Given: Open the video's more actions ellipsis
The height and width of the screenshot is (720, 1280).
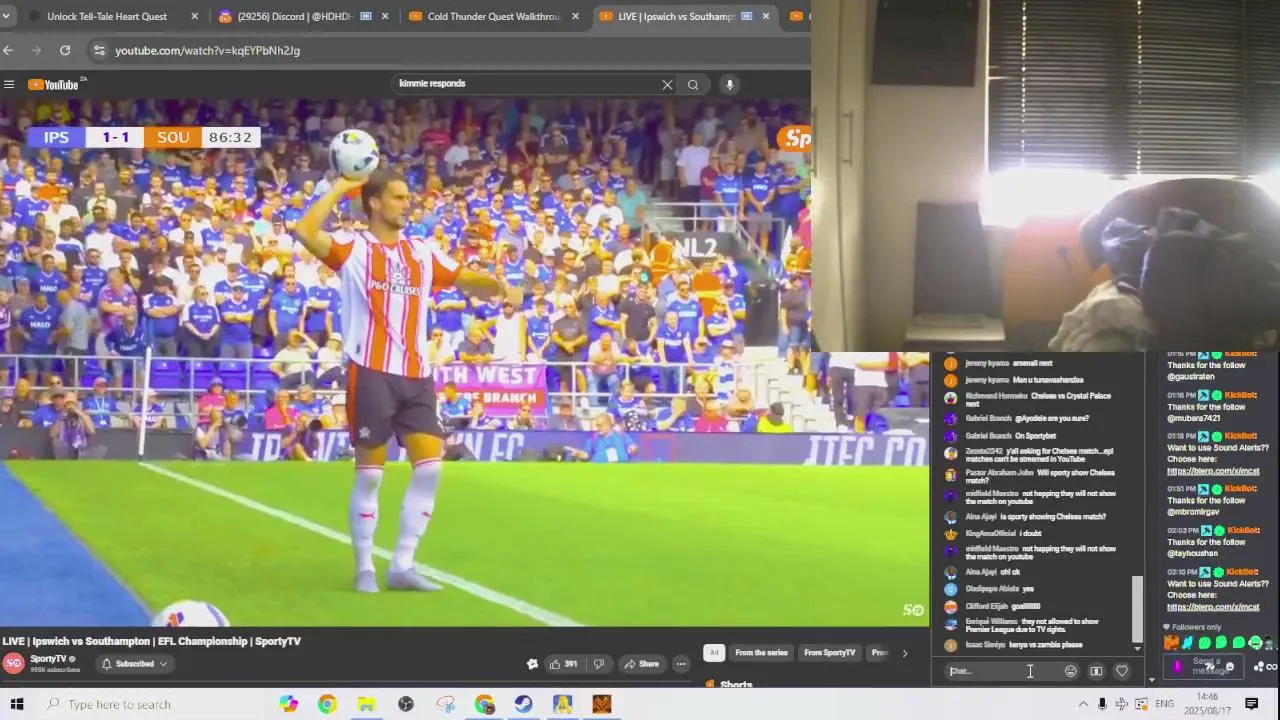Looking at the screenshot, I should click(x=681, y=664).
